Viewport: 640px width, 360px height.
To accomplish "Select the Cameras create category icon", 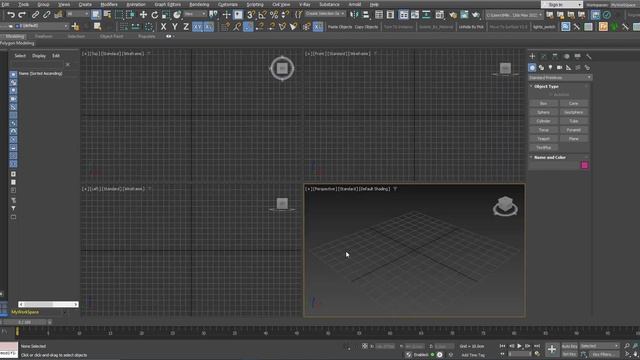I will [559, 68].
